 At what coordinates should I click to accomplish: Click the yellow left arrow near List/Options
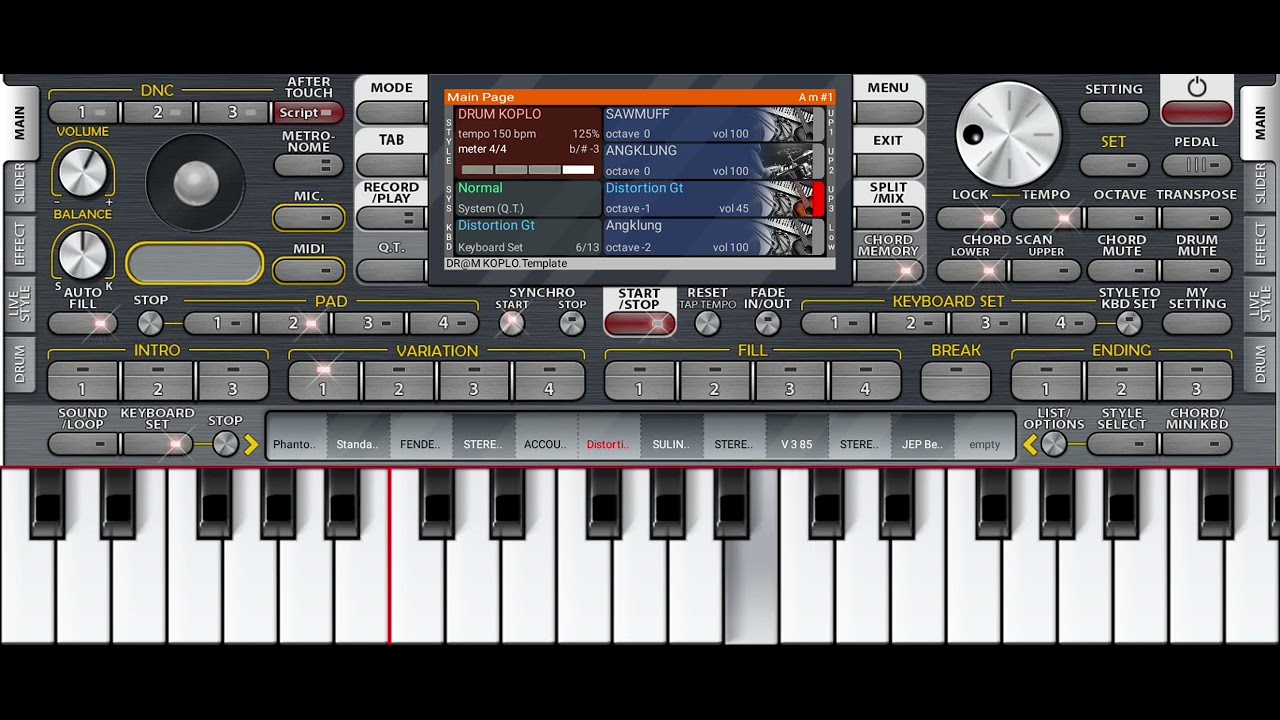click(x=1030, y=445)
